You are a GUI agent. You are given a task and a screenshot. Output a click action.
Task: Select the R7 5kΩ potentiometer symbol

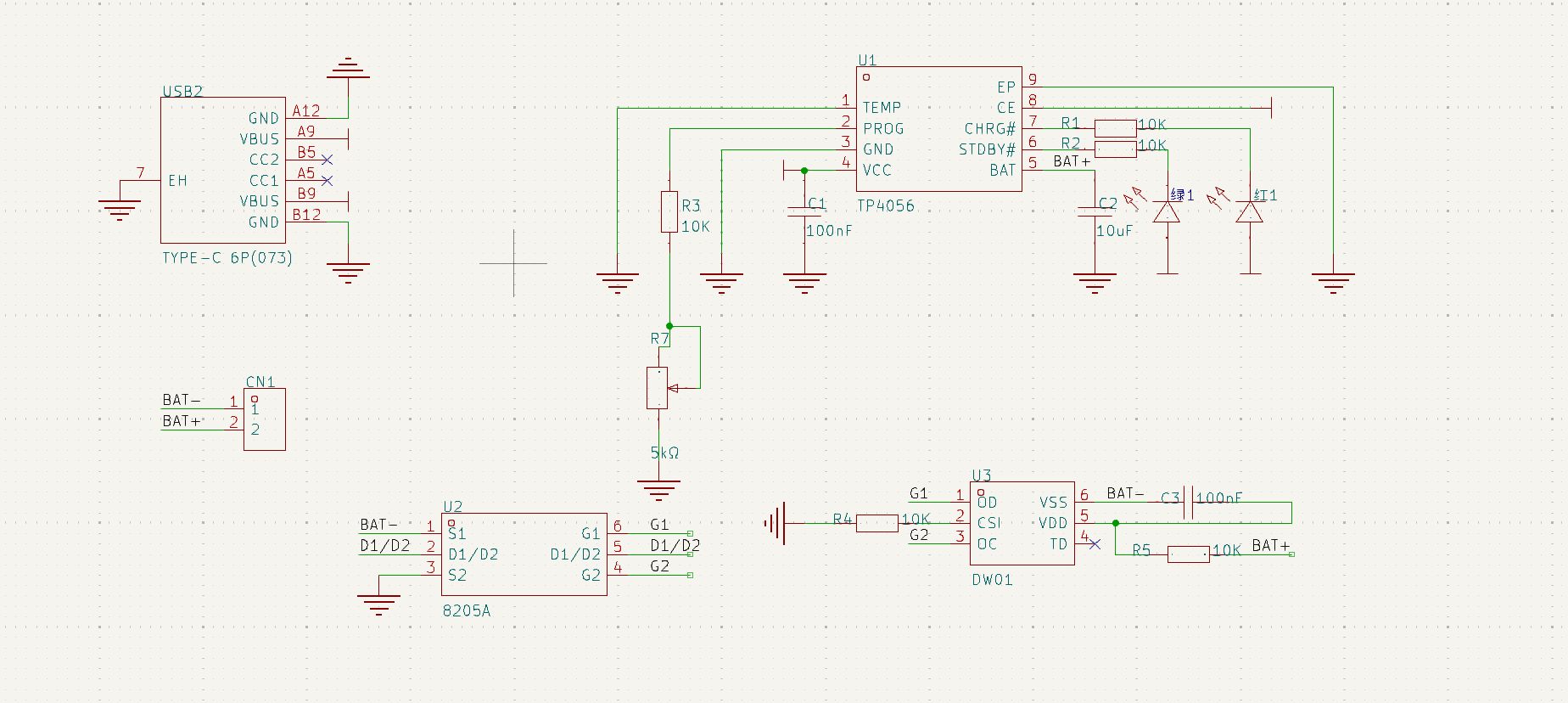[x=658, y=388]
